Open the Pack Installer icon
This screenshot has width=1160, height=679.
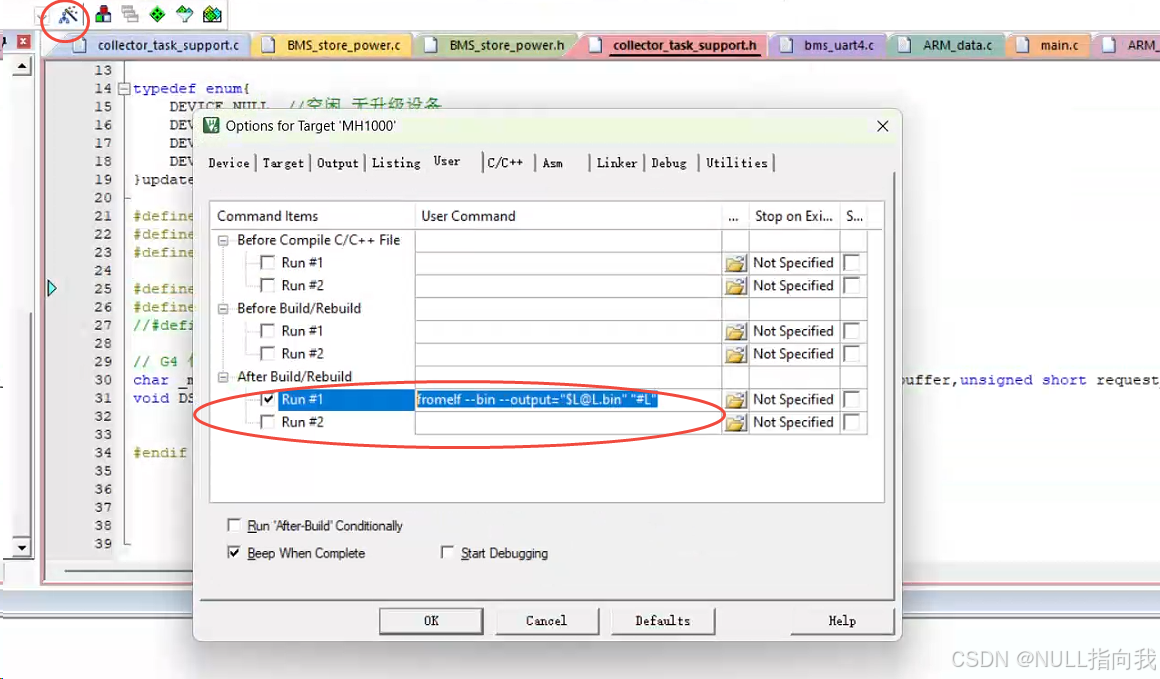212,14
